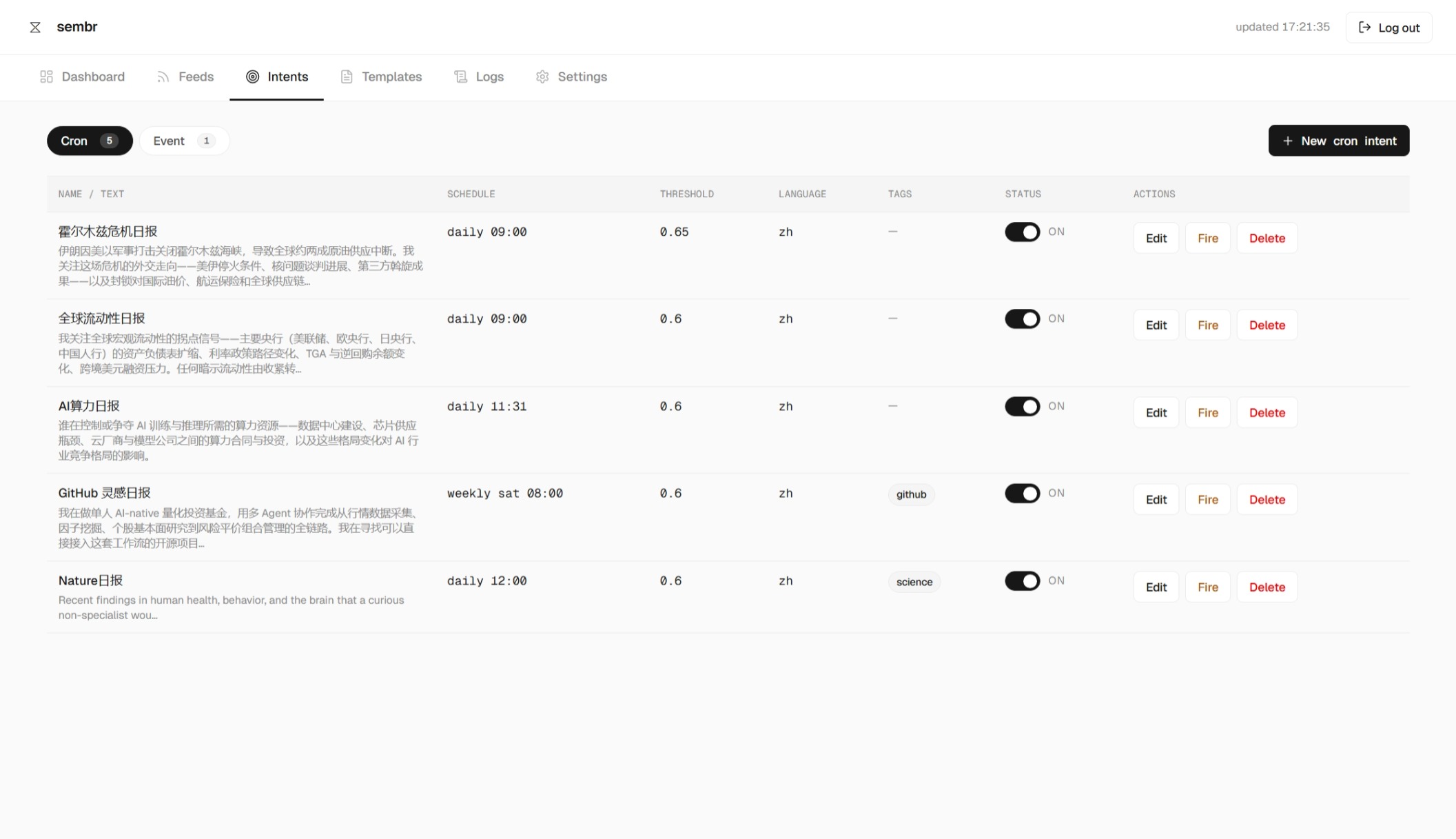
Task: Create a New cron intent
Action: coord(1339,141)
